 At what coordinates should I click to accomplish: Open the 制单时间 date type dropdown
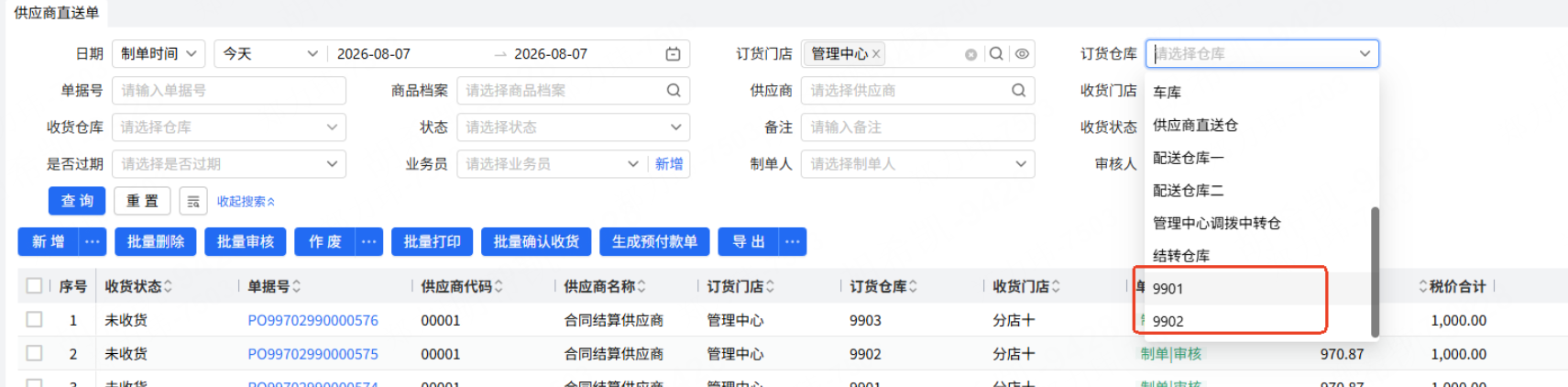point(159,54)
